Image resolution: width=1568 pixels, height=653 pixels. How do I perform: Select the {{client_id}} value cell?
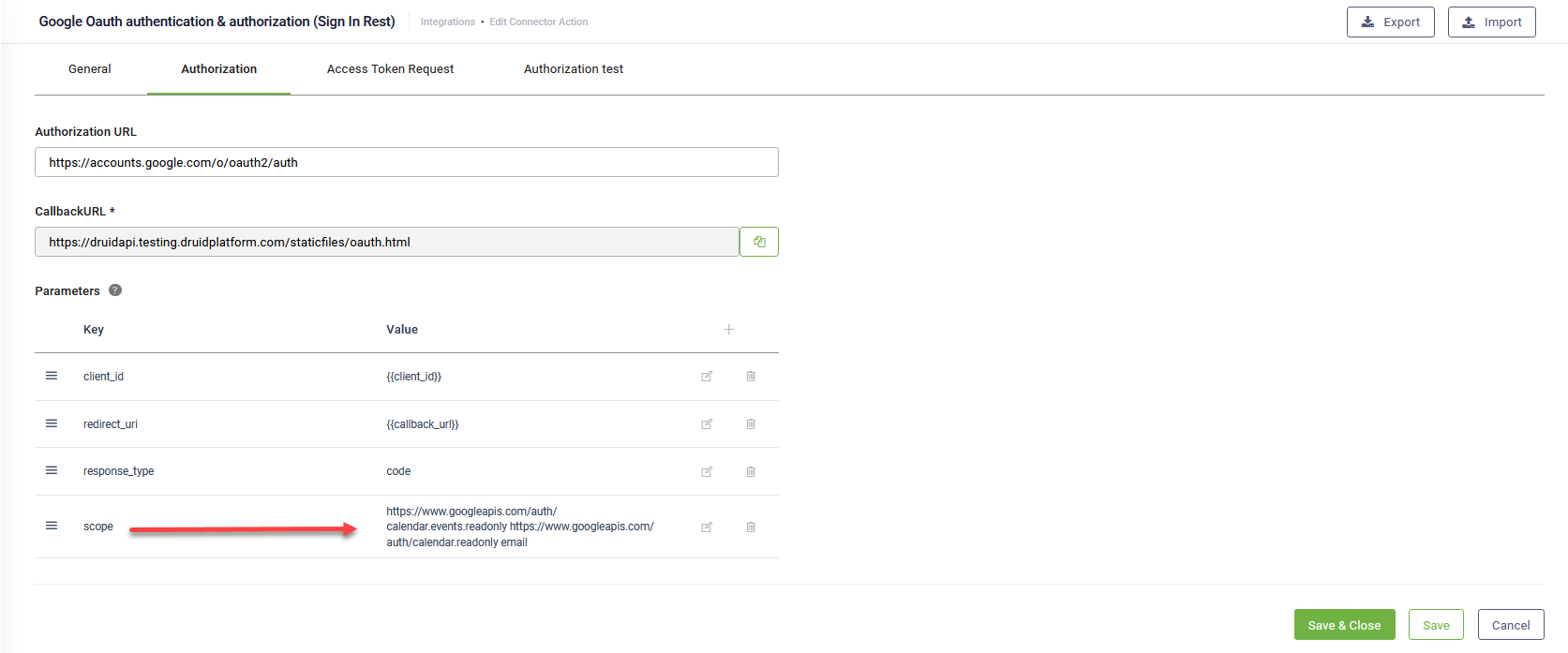414,377
